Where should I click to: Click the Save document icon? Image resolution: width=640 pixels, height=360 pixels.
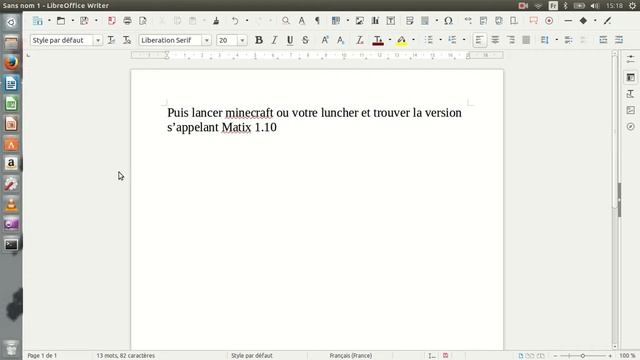click(x=84, y=21)
